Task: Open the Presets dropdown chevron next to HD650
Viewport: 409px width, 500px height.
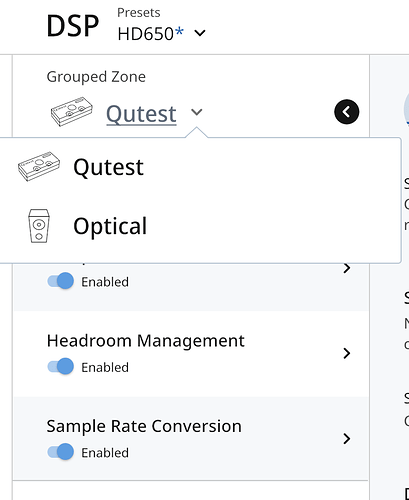Action: (x=200, y=33)
